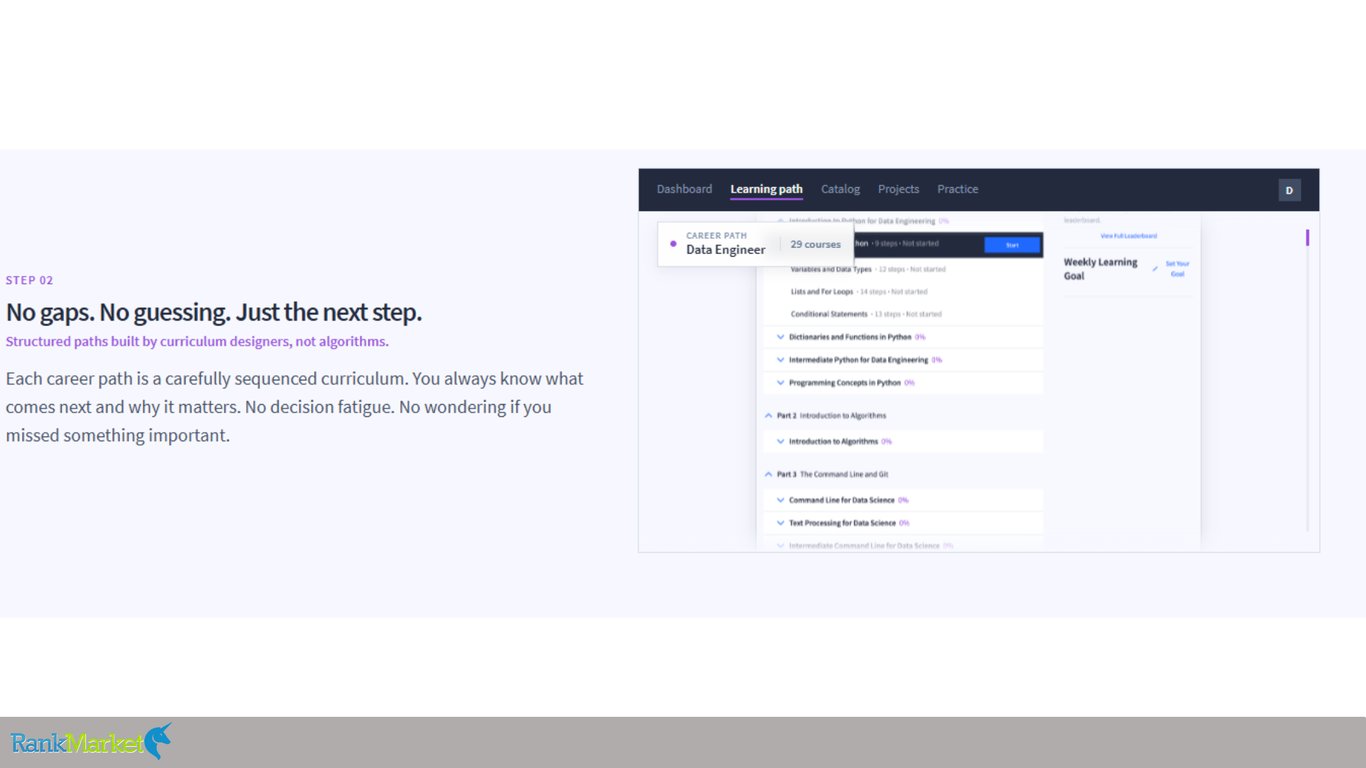
Task: Click the blue Start button
Action: [1011, 245]
